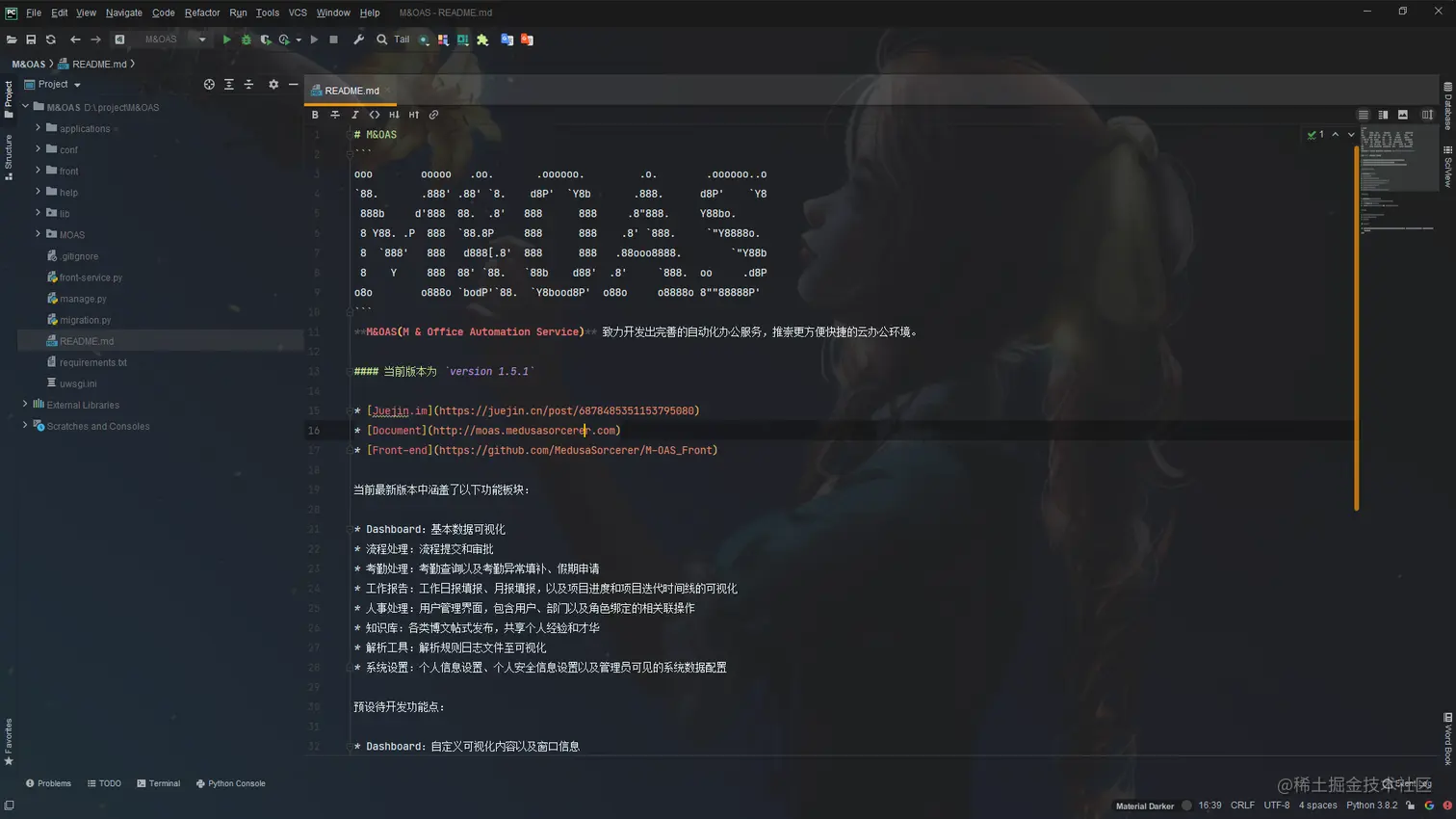Expand the MOAS folder
Image resolution: width=1456 pixels, height=819 pixels.
pos(39,233)
